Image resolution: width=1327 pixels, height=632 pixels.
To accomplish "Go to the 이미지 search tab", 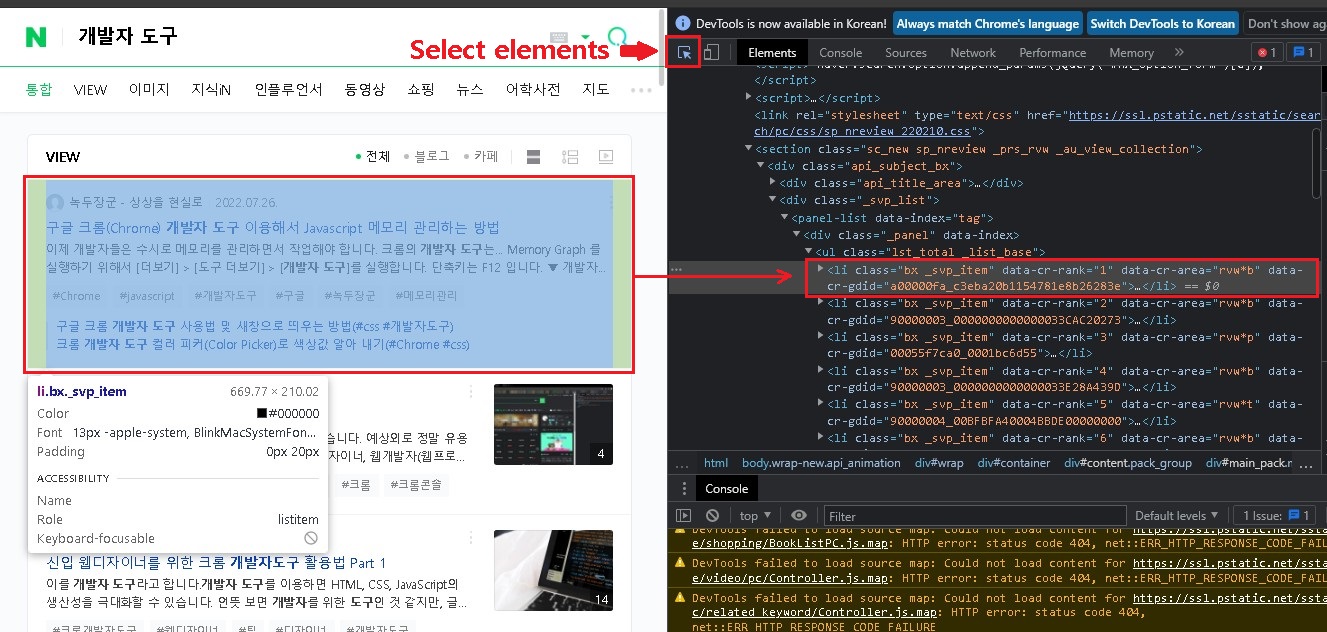I will tap(149, 89).
